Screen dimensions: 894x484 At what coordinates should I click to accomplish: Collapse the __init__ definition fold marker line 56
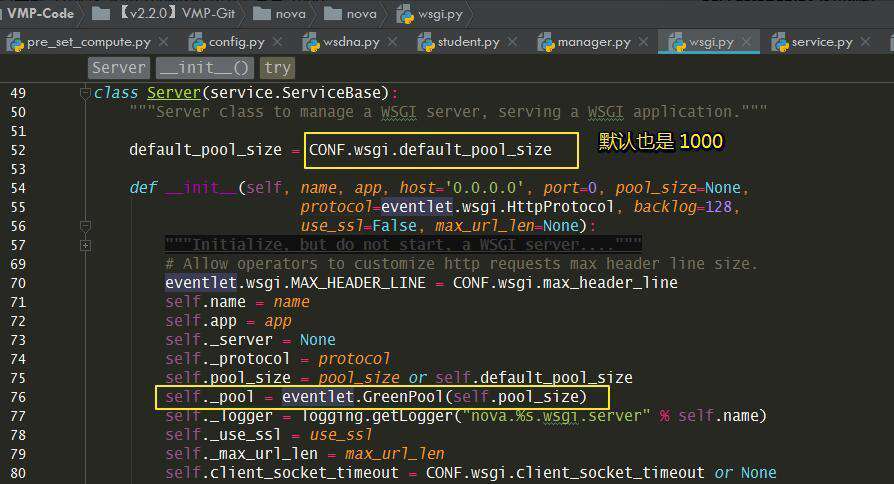coord(86,226)
